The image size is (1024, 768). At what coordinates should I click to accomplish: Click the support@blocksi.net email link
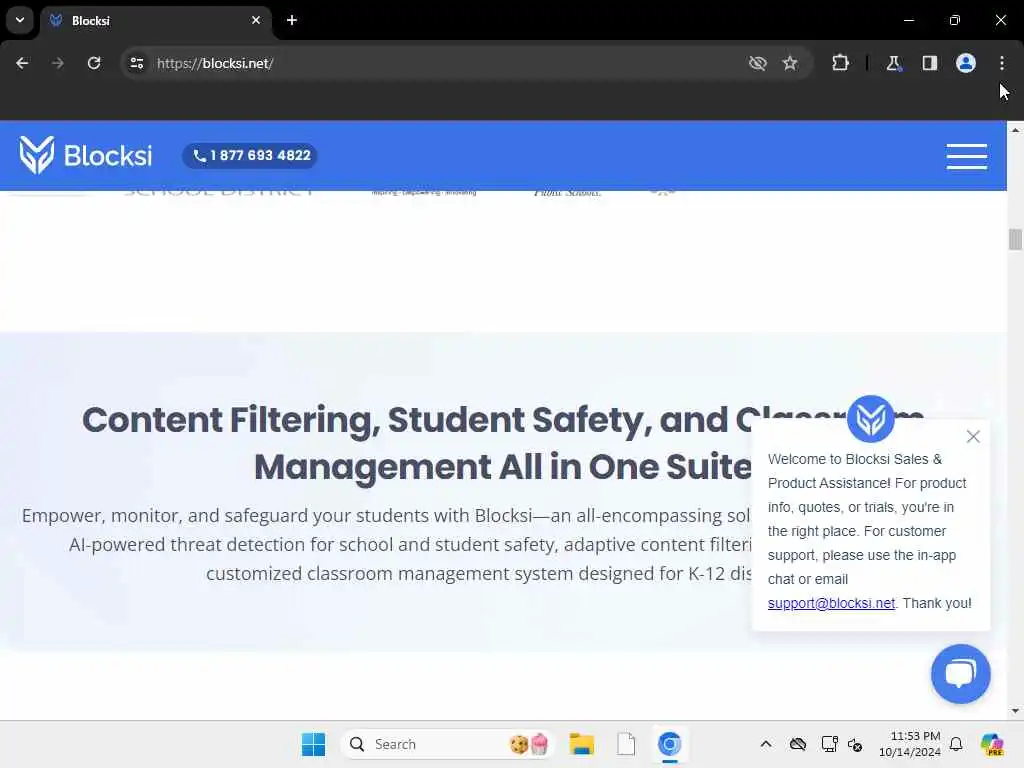click(x=831, y=603)
